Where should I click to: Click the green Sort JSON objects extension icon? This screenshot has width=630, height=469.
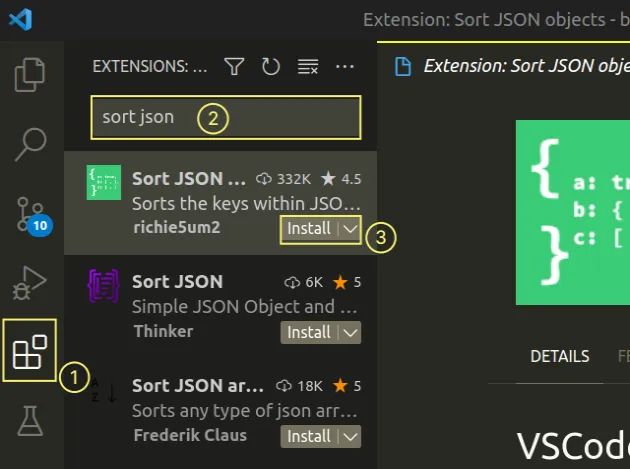click(104, 182)
